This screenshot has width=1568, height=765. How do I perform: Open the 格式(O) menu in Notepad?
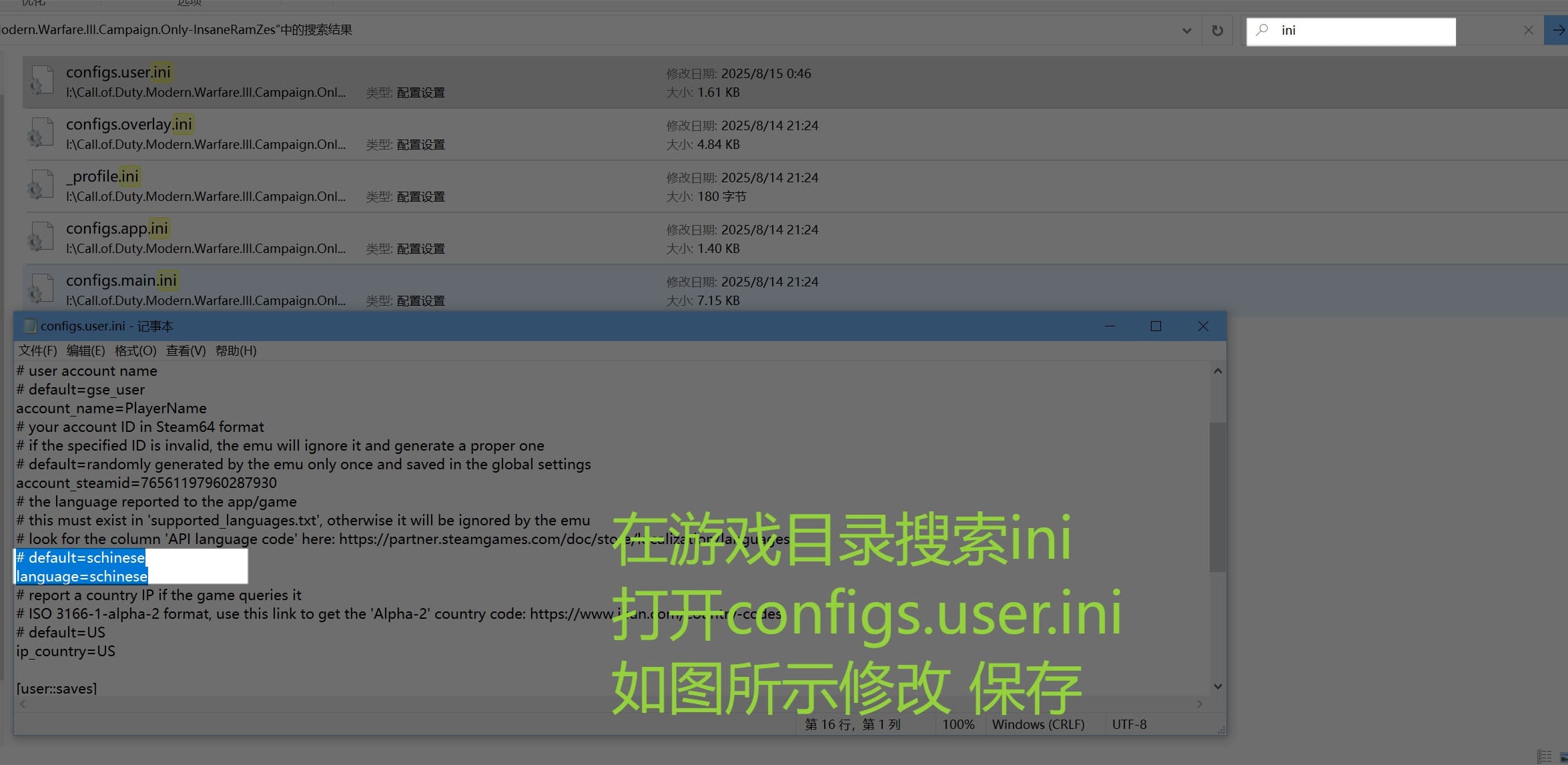(x=135, y=350)
